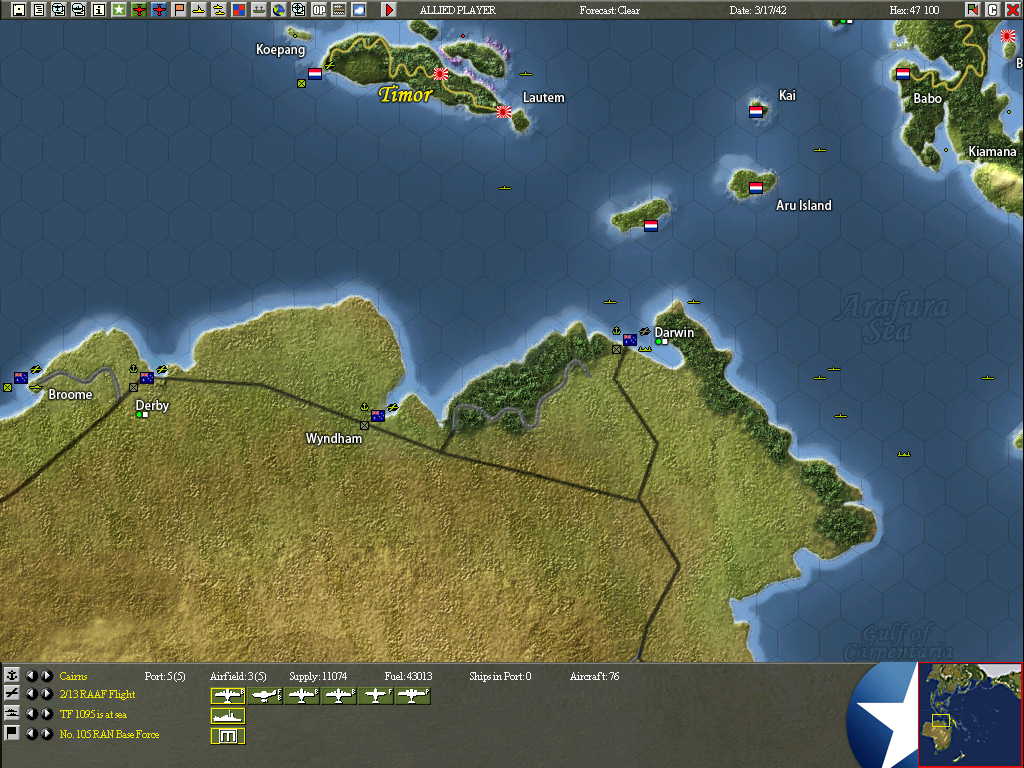
Task: Click the 'Date: 3/17/42' text
Action: (x=758, y=10)
